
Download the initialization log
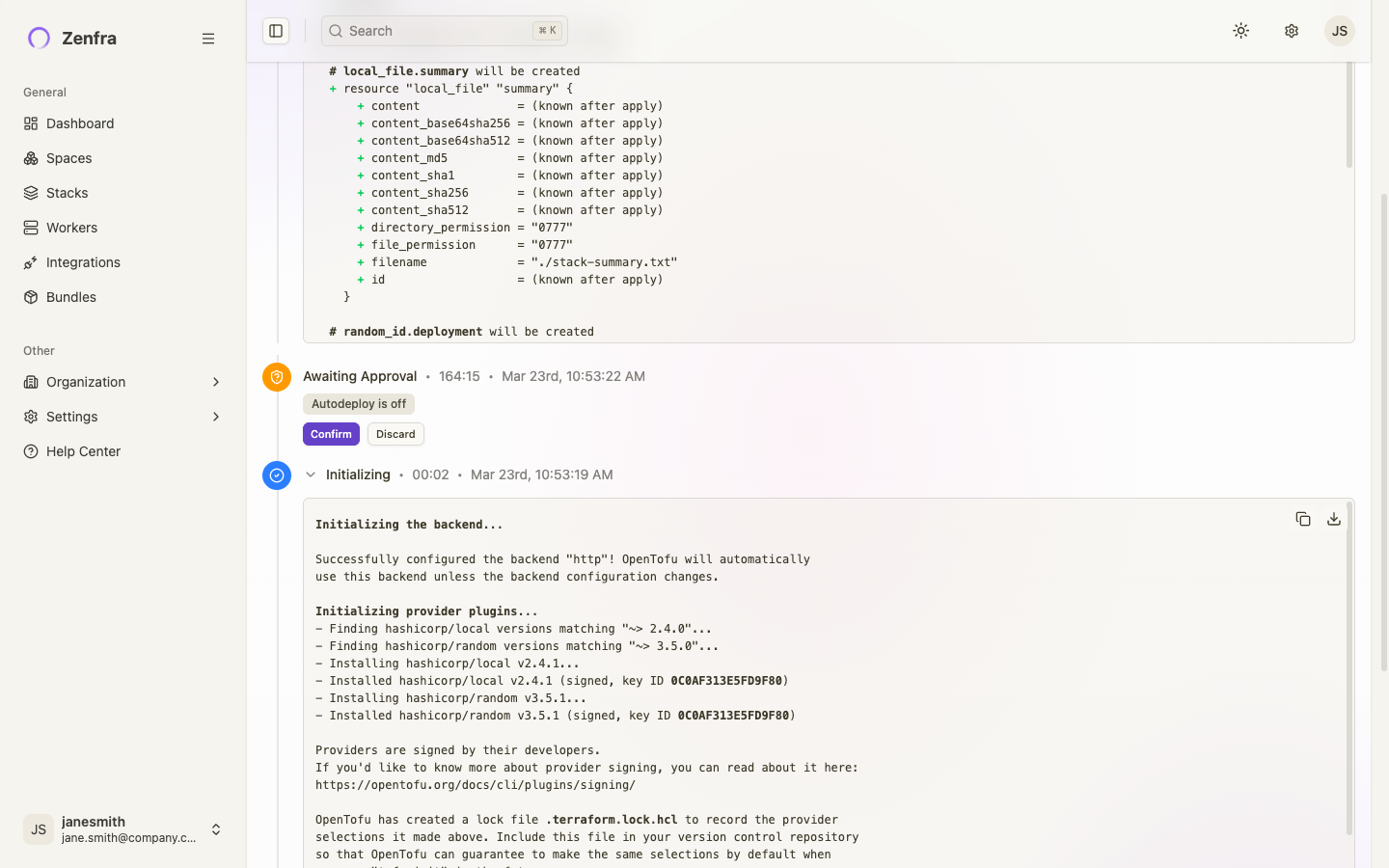point(1334,519)
